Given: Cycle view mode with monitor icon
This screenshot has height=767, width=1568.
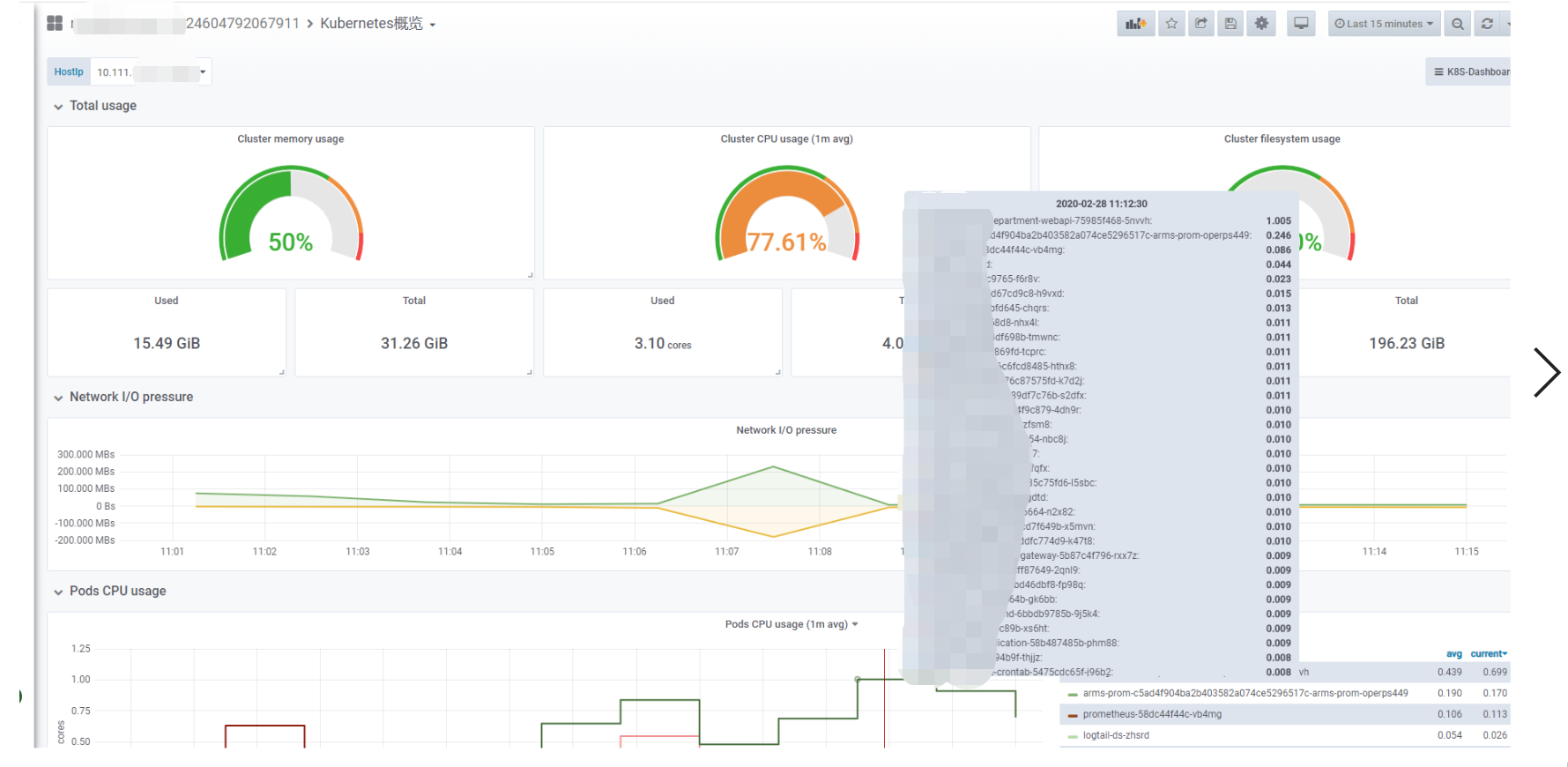Looking at the screenshot, I should tap(1301, 24).
